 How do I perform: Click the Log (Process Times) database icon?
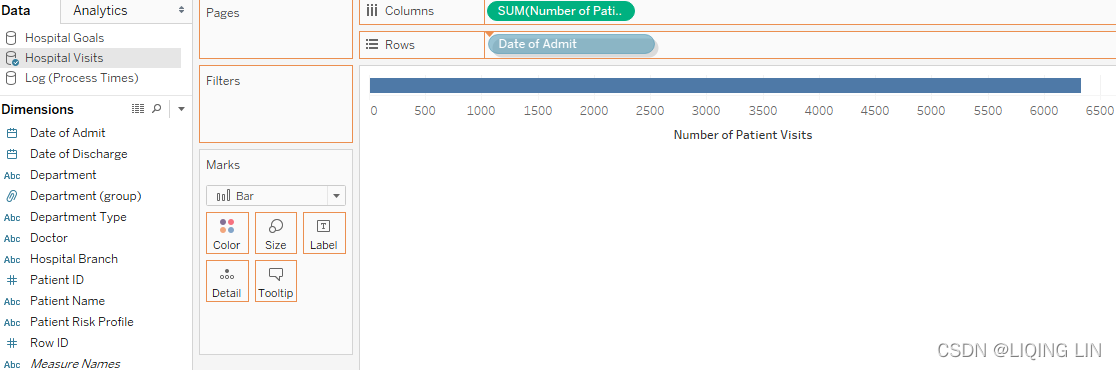[11, 78]
